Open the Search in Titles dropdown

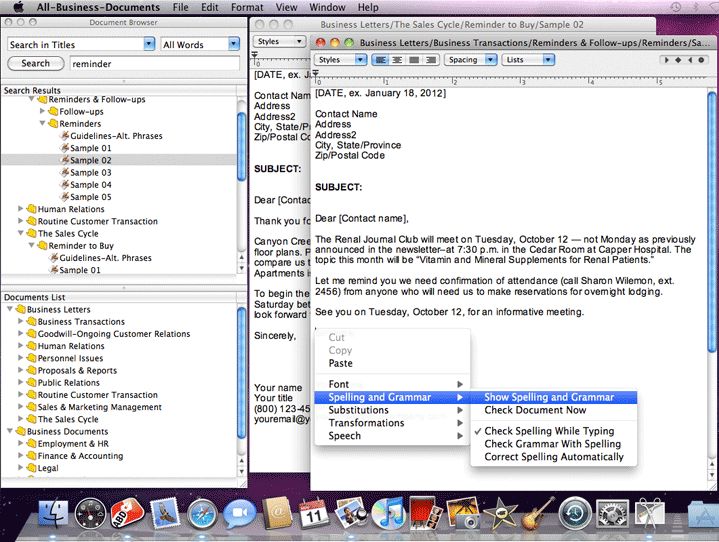[x=81, y=44]
